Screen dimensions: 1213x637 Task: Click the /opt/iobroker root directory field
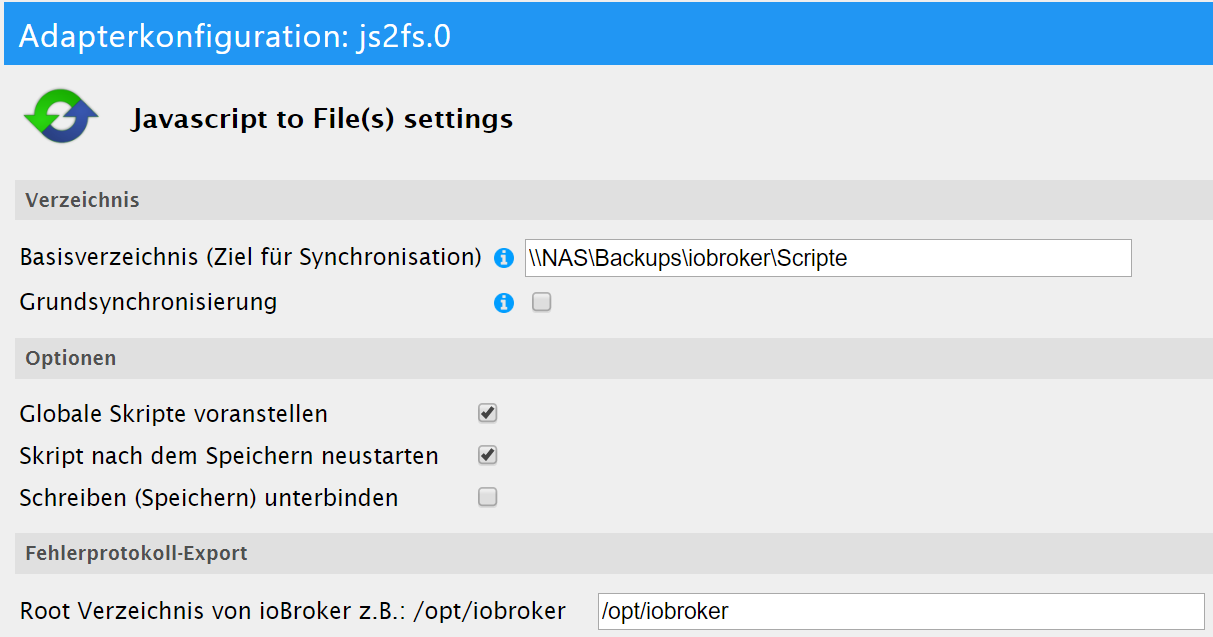(x=900, y=611)
